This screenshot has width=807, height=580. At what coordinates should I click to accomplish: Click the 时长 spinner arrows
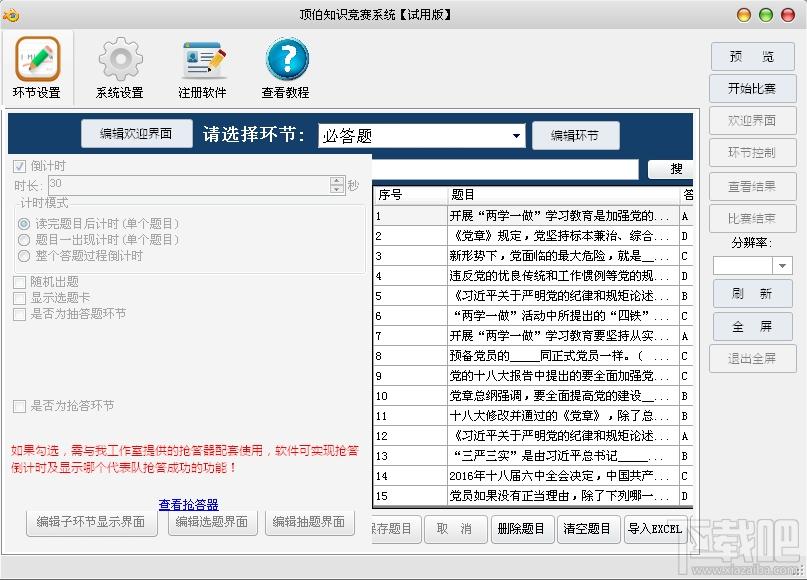tap(337, 185)
